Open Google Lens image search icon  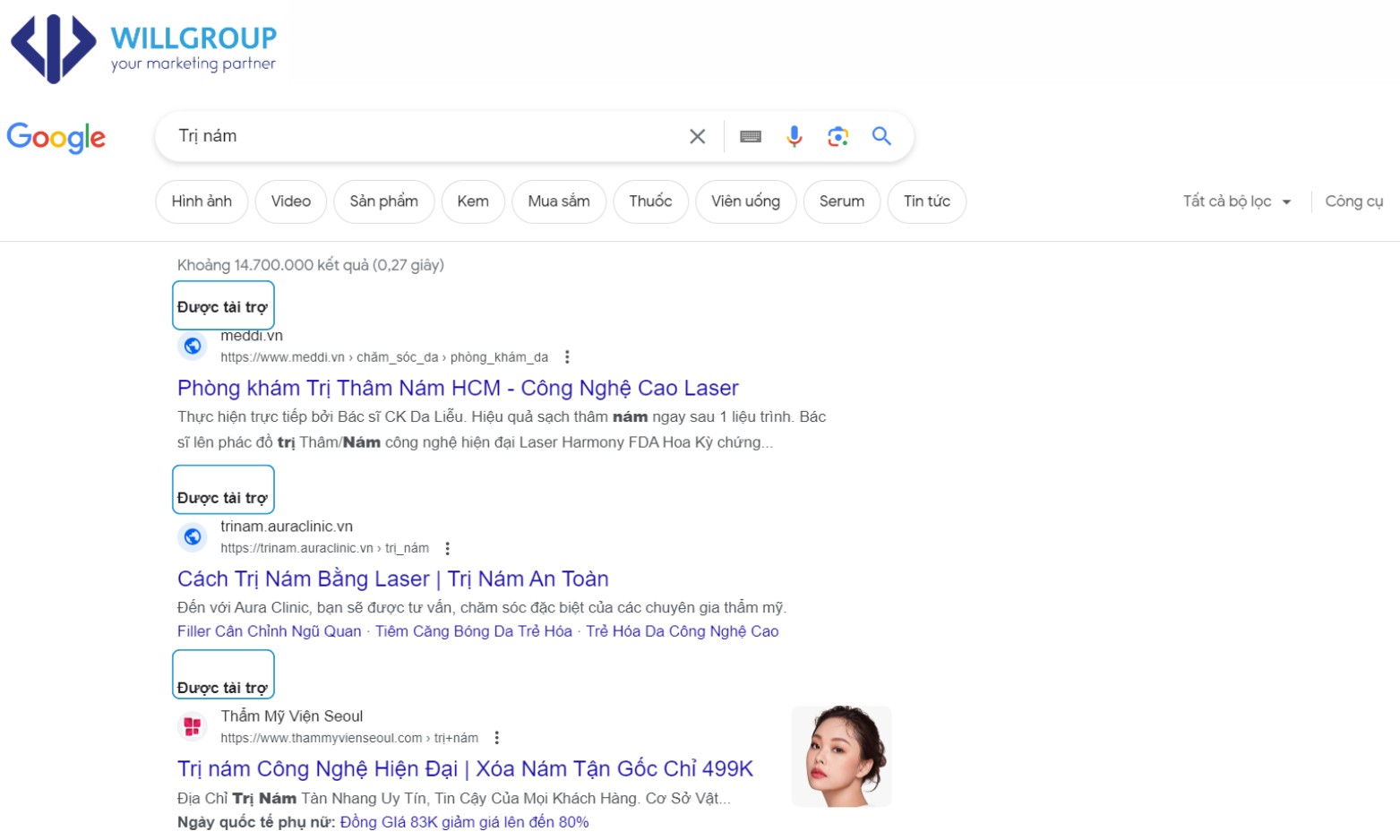tap(837, 136)
